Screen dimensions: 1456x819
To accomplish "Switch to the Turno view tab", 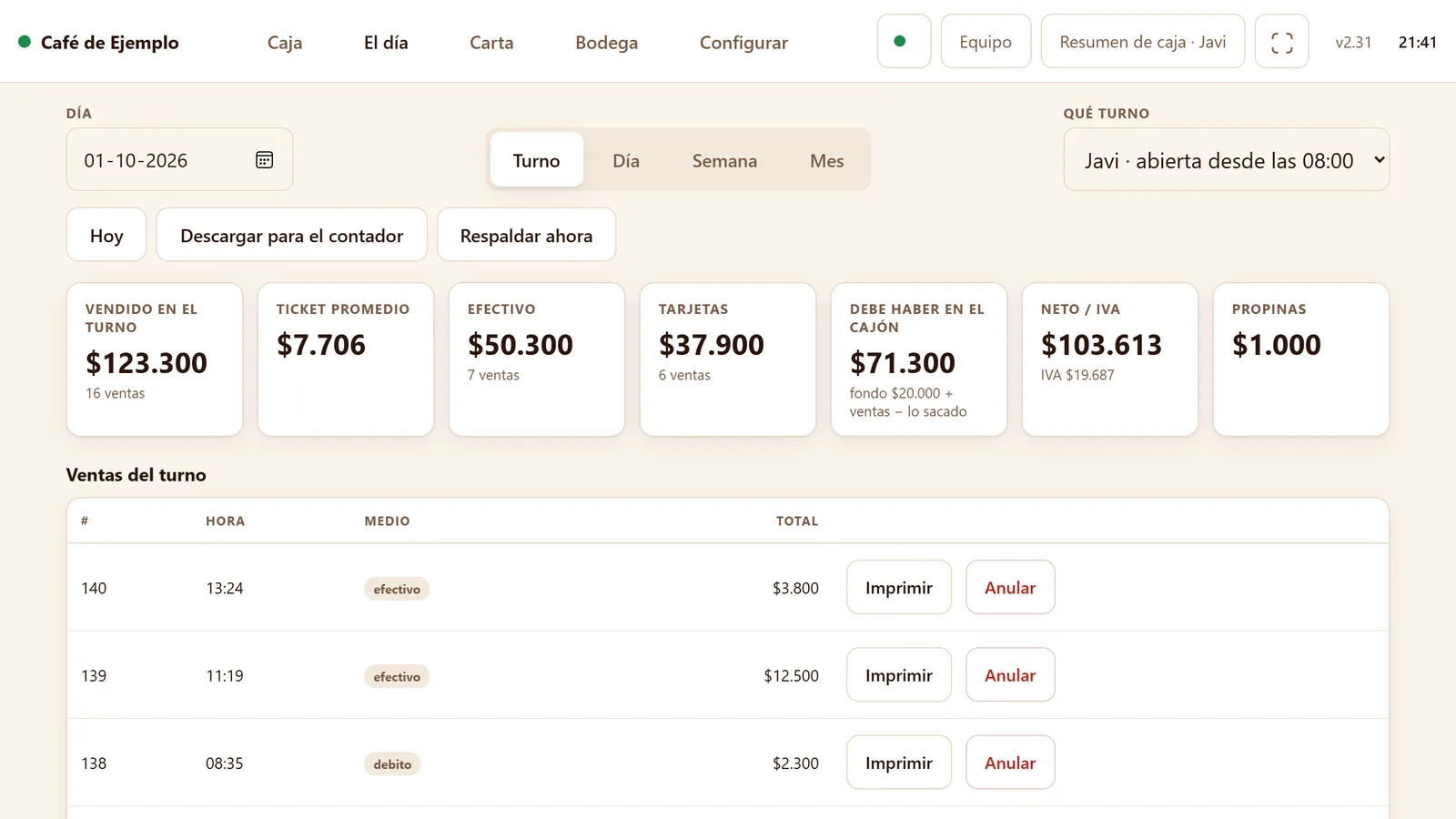I will [536, 160].
